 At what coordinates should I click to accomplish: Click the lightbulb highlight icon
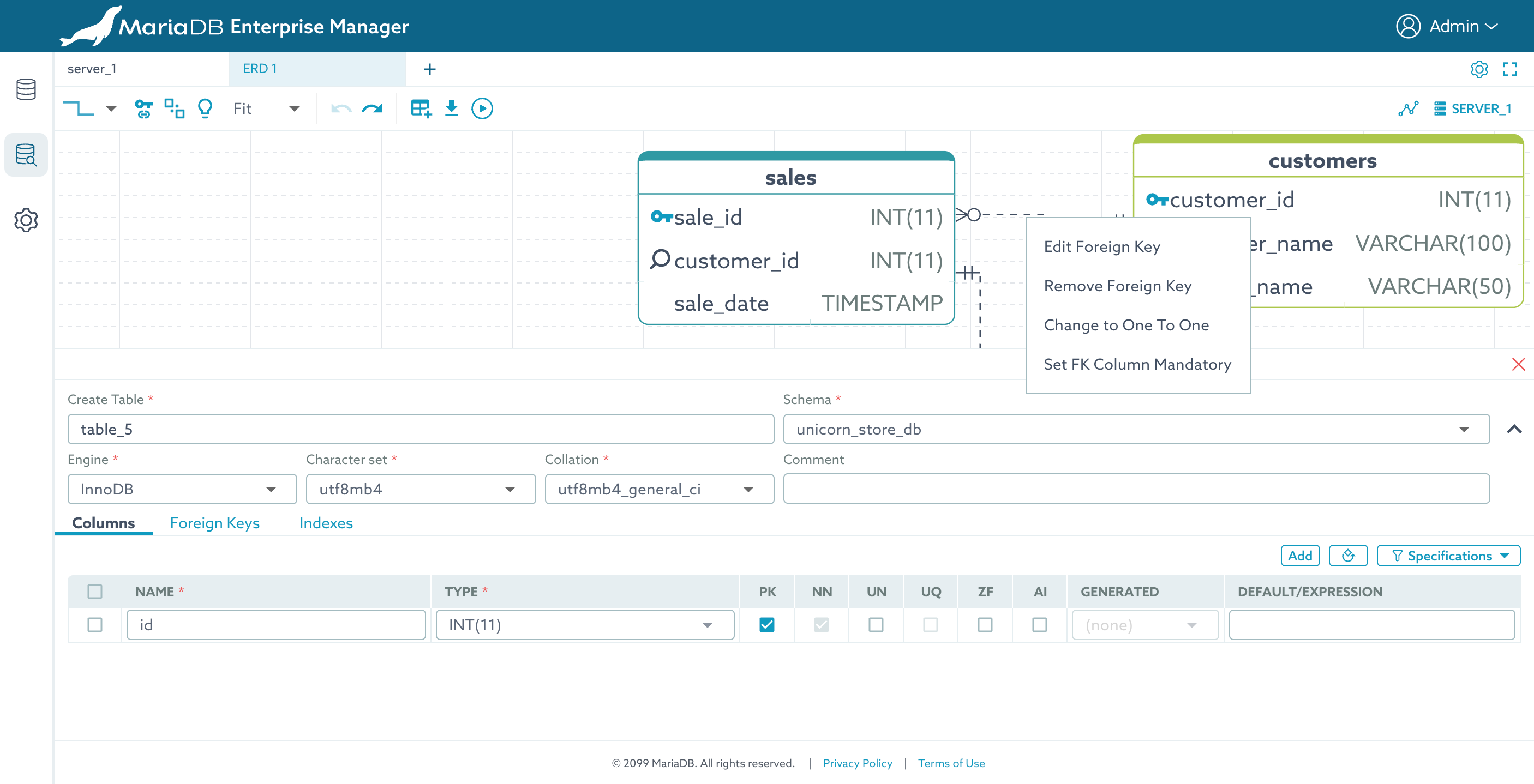coord(205,108)
